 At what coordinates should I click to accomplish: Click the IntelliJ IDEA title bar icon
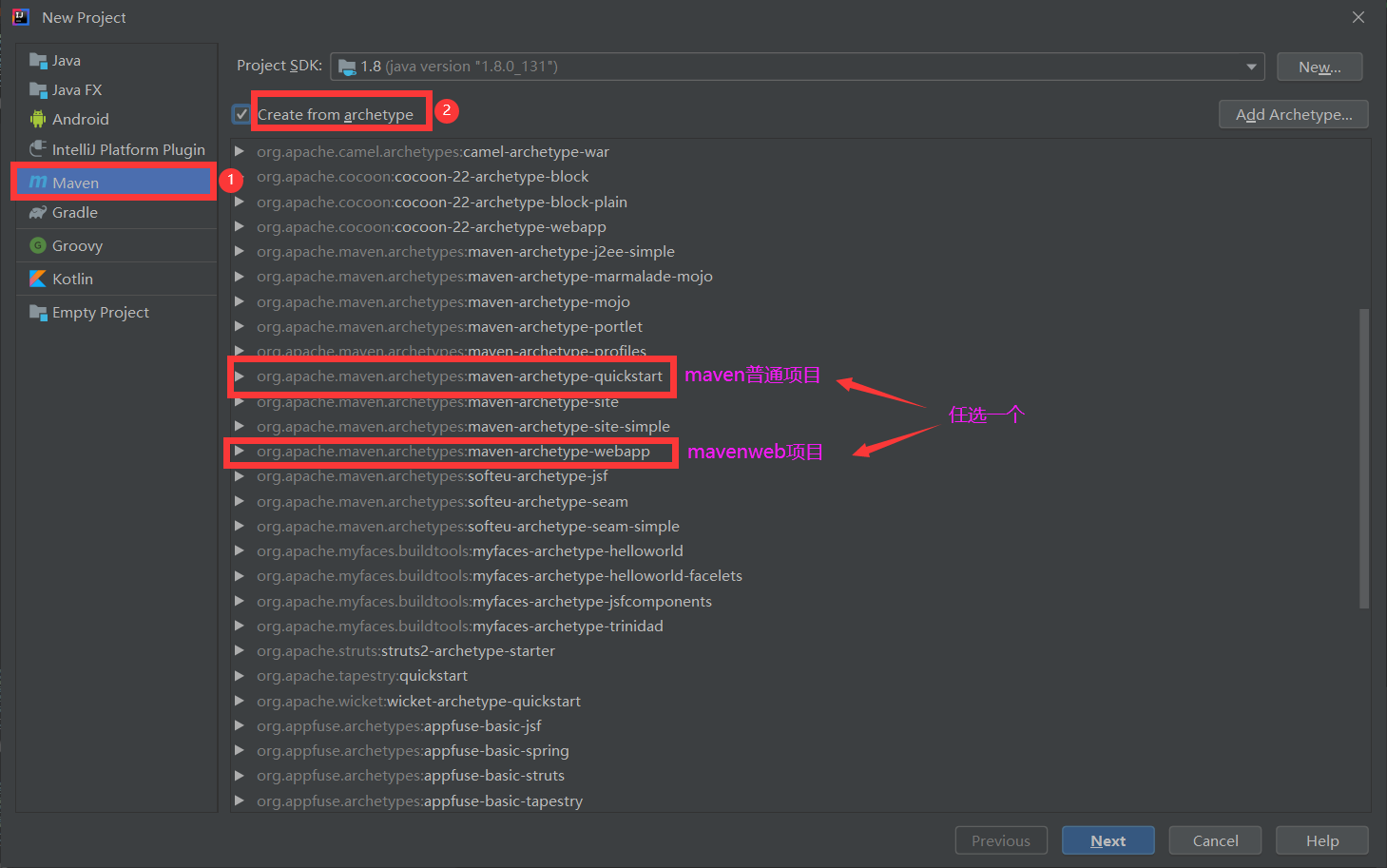coord(20,17)
